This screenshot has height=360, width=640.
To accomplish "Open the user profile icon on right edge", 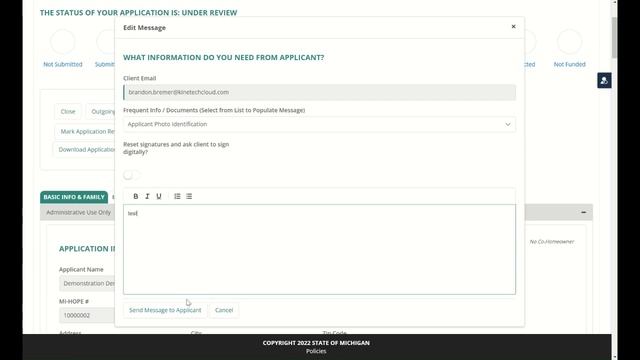I will [604, 80].
